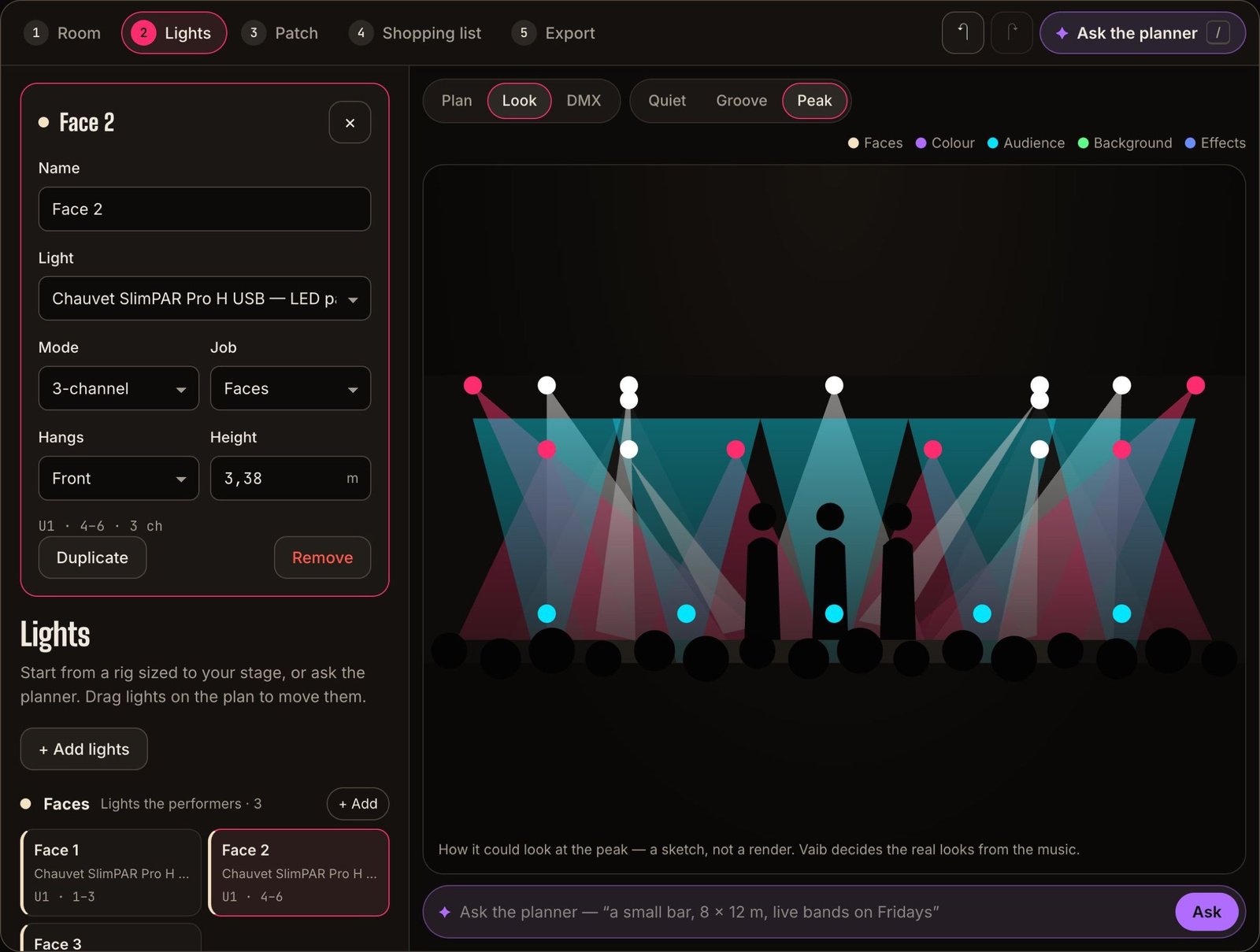This screenshot has height=952, width=1260.
Task: Switch view to Look
Action: pyautogui.click(x=520, y=101)
